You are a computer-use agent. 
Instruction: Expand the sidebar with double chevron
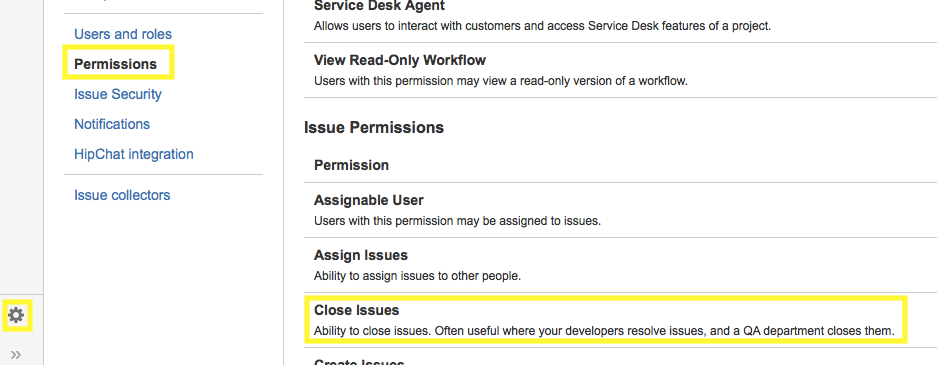tap(16, 355)
